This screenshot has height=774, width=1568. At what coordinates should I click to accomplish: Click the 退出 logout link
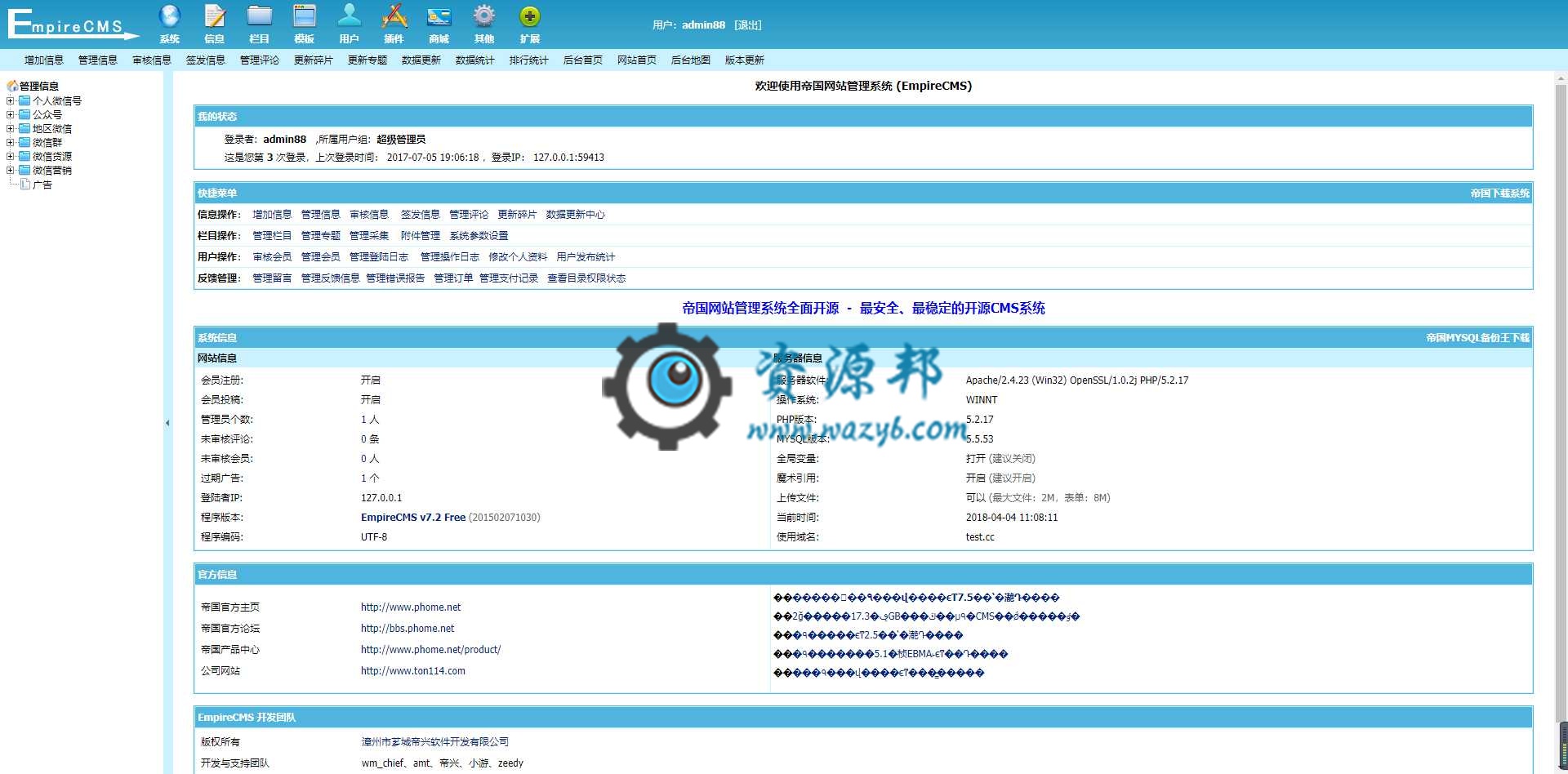[748, 25]
